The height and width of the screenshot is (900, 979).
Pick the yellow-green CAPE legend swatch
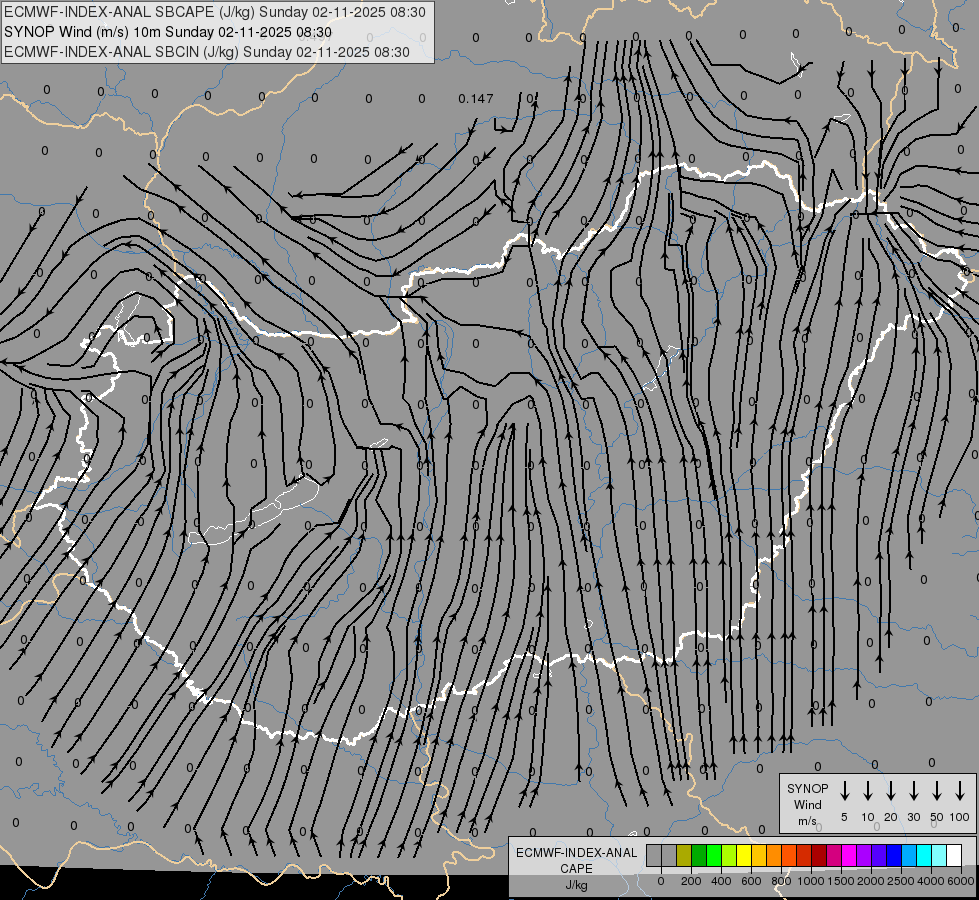729,856
